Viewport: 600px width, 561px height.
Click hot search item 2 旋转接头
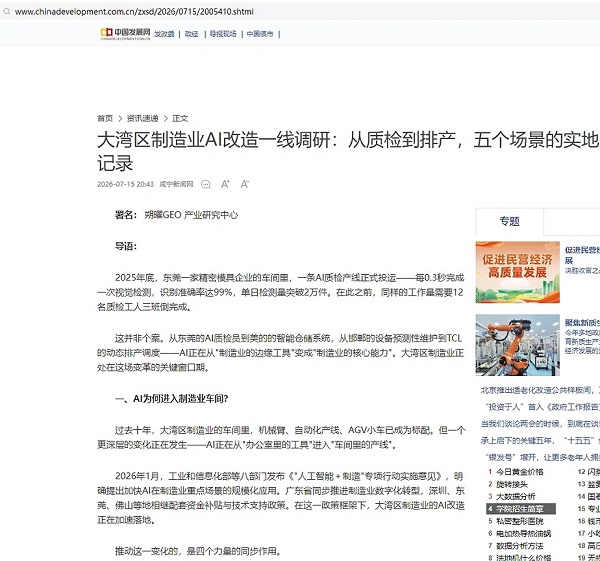click(512, 484)
